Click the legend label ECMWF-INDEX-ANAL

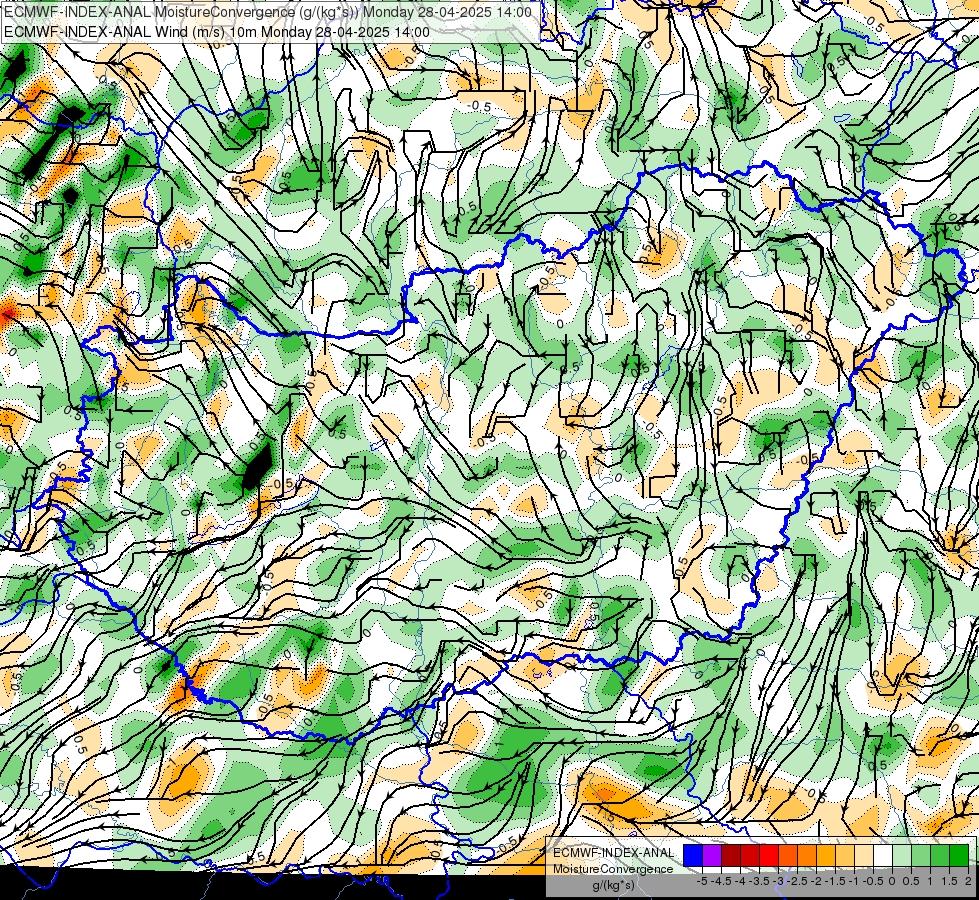point(614,853)
